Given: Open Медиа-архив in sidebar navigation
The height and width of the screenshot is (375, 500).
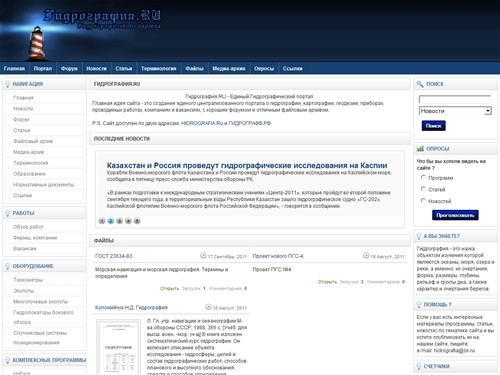Looking at the screenshot, I should coord(29,152).
